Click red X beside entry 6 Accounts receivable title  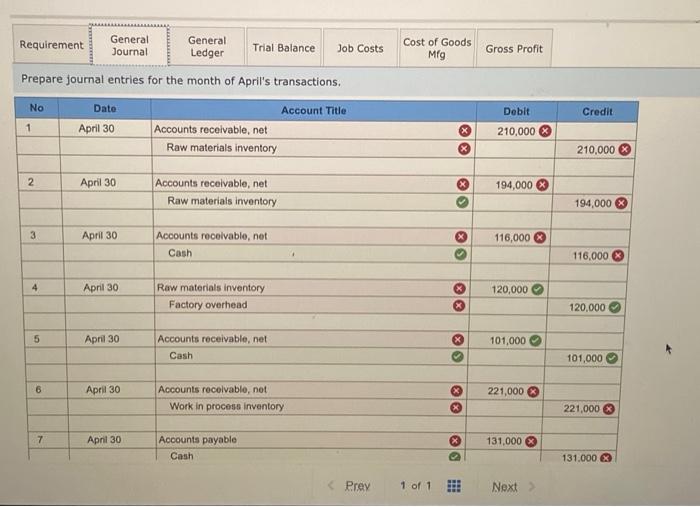click(x=456, y=391)
